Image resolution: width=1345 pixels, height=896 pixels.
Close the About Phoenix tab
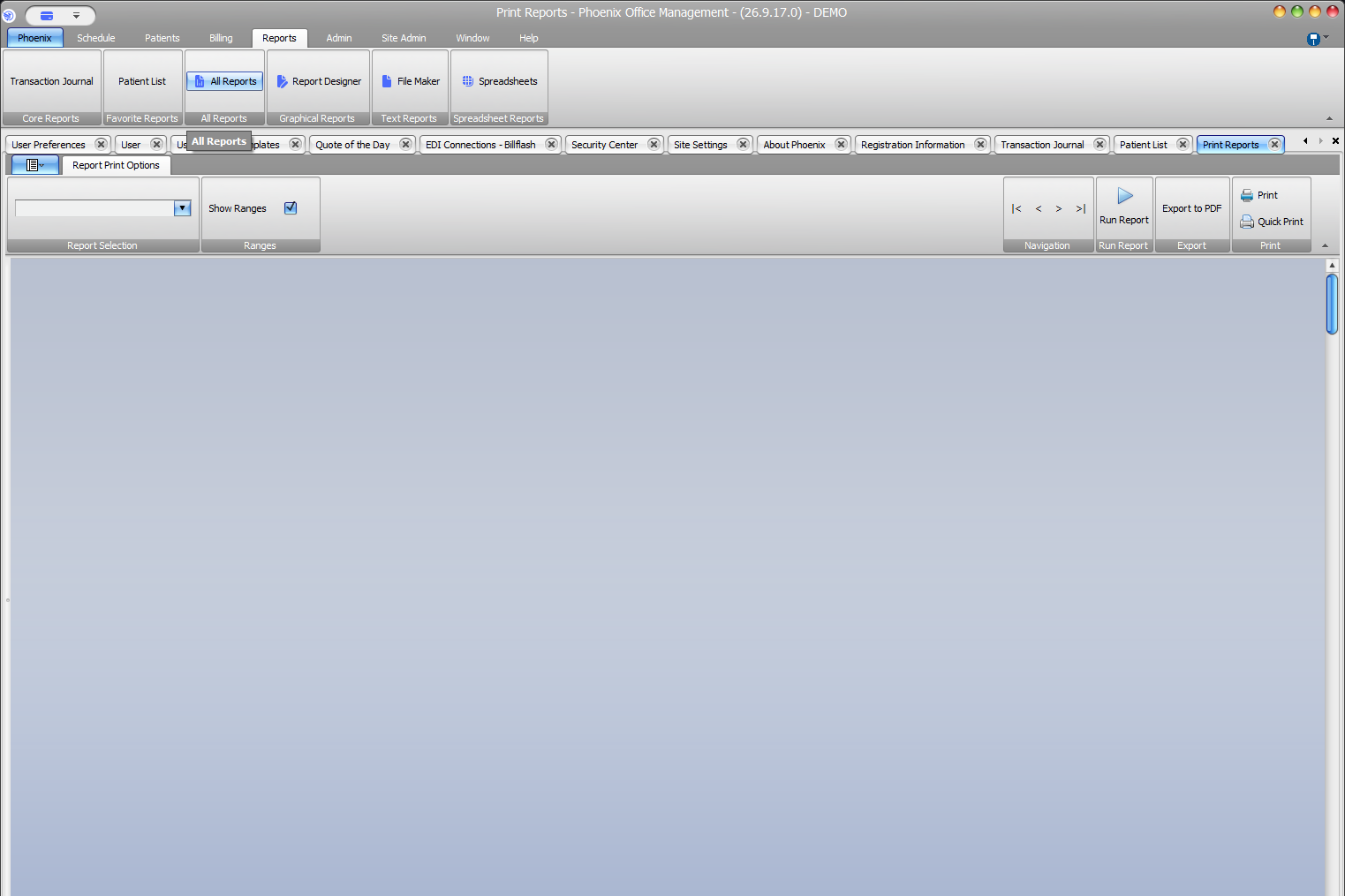841,145
